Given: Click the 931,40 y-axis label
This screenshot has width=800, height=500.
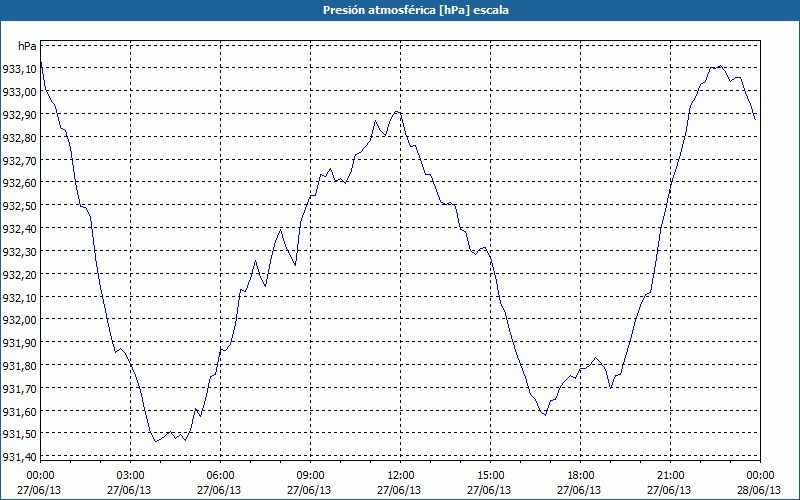Looking at the screenshot, I should tap(19, 457).
